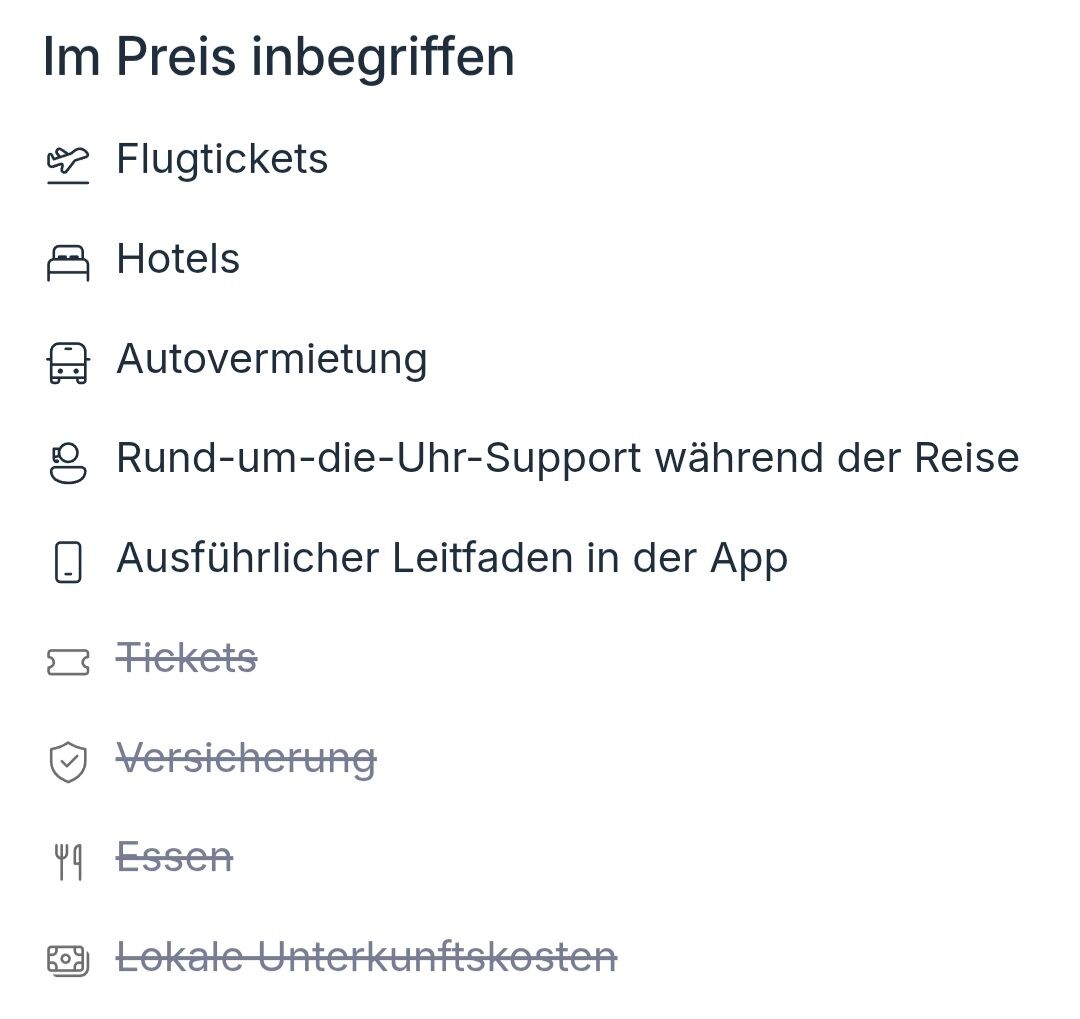
Task: Click the bus icon beside Autovermietung
Action: [68, 362]
